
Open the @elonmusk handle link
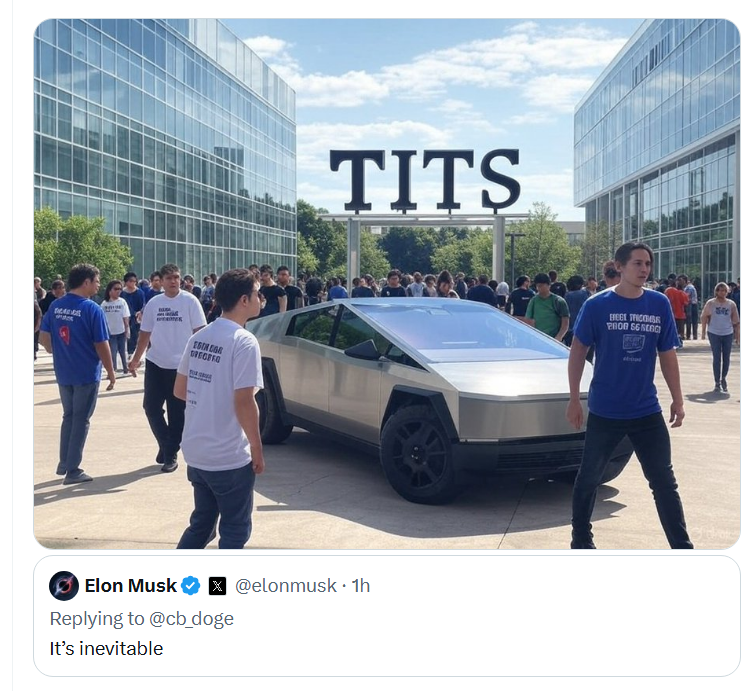coord(286,586)
